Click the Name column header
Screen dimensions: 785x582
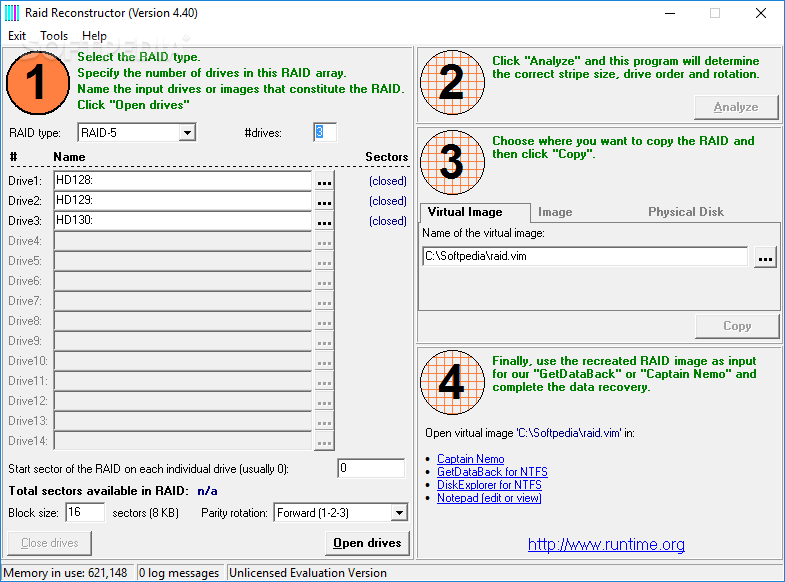[69, 157]
